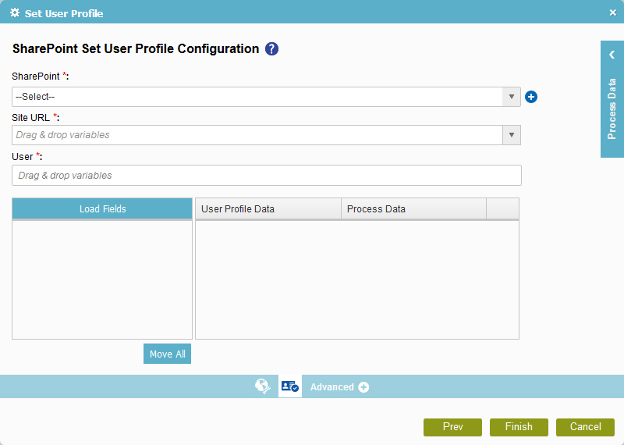The image size is (624, 445).
Task: Click the Process Data vertical tab label
Action: (x=612, y=109)
